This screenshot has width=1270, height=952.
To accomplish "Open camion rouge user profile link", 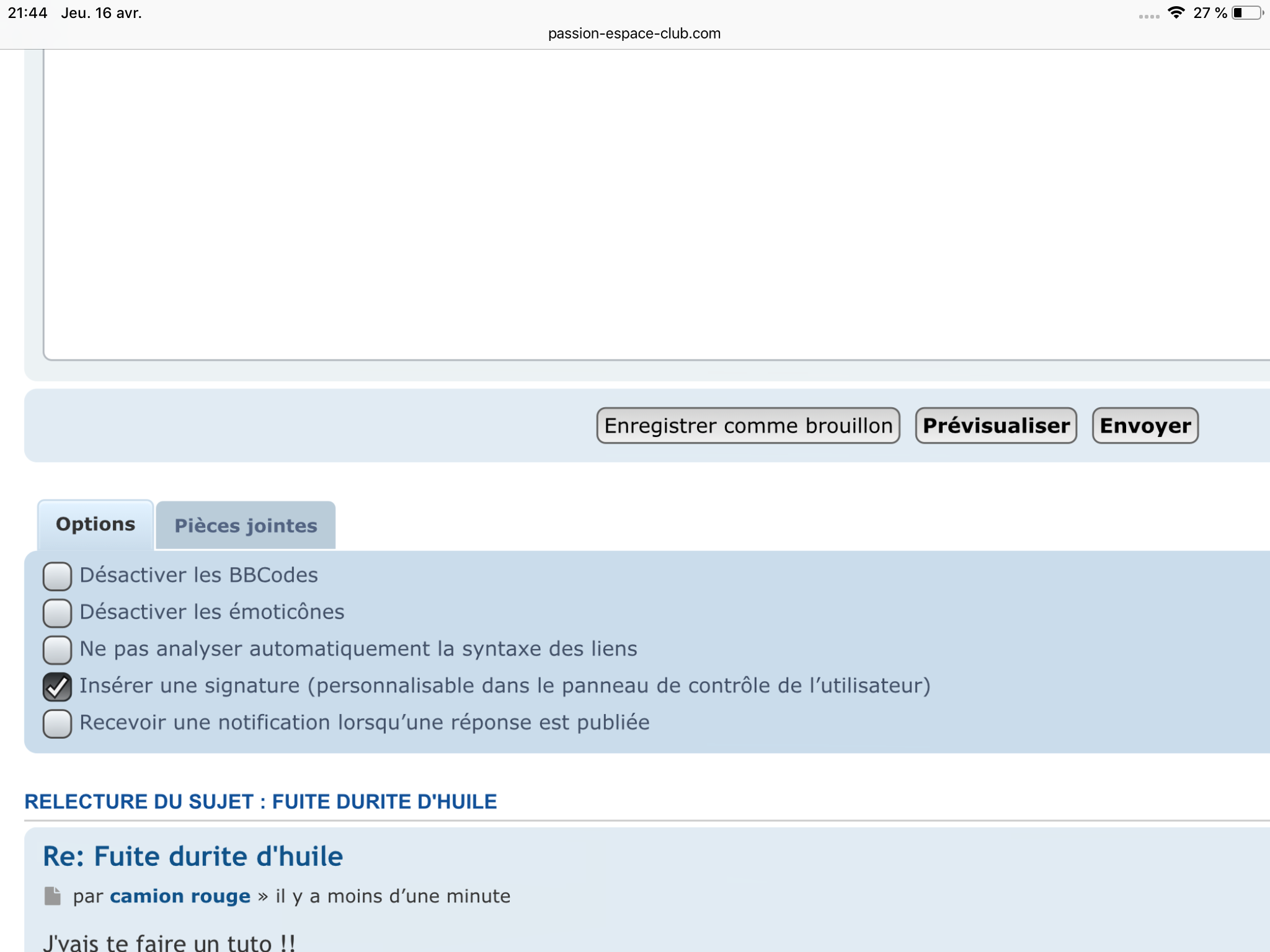I will 180,896.
